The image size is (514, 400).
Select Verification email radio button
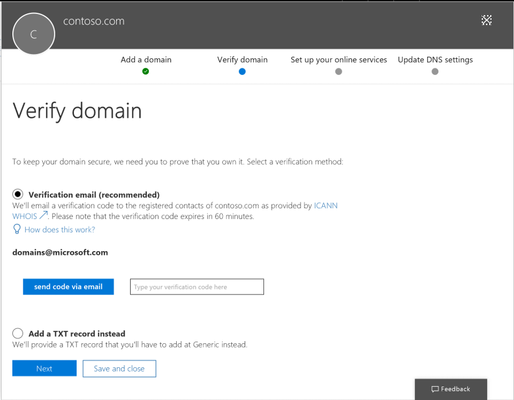click(18, 194)
